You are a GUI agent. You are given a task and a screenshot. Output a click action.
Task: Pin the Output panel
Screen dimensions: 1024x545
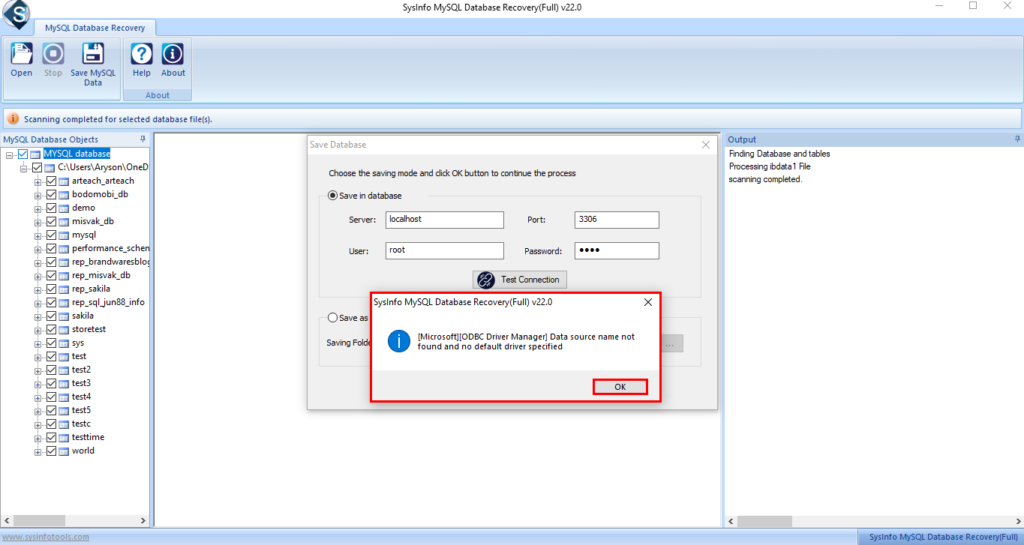pos(1016,139)
